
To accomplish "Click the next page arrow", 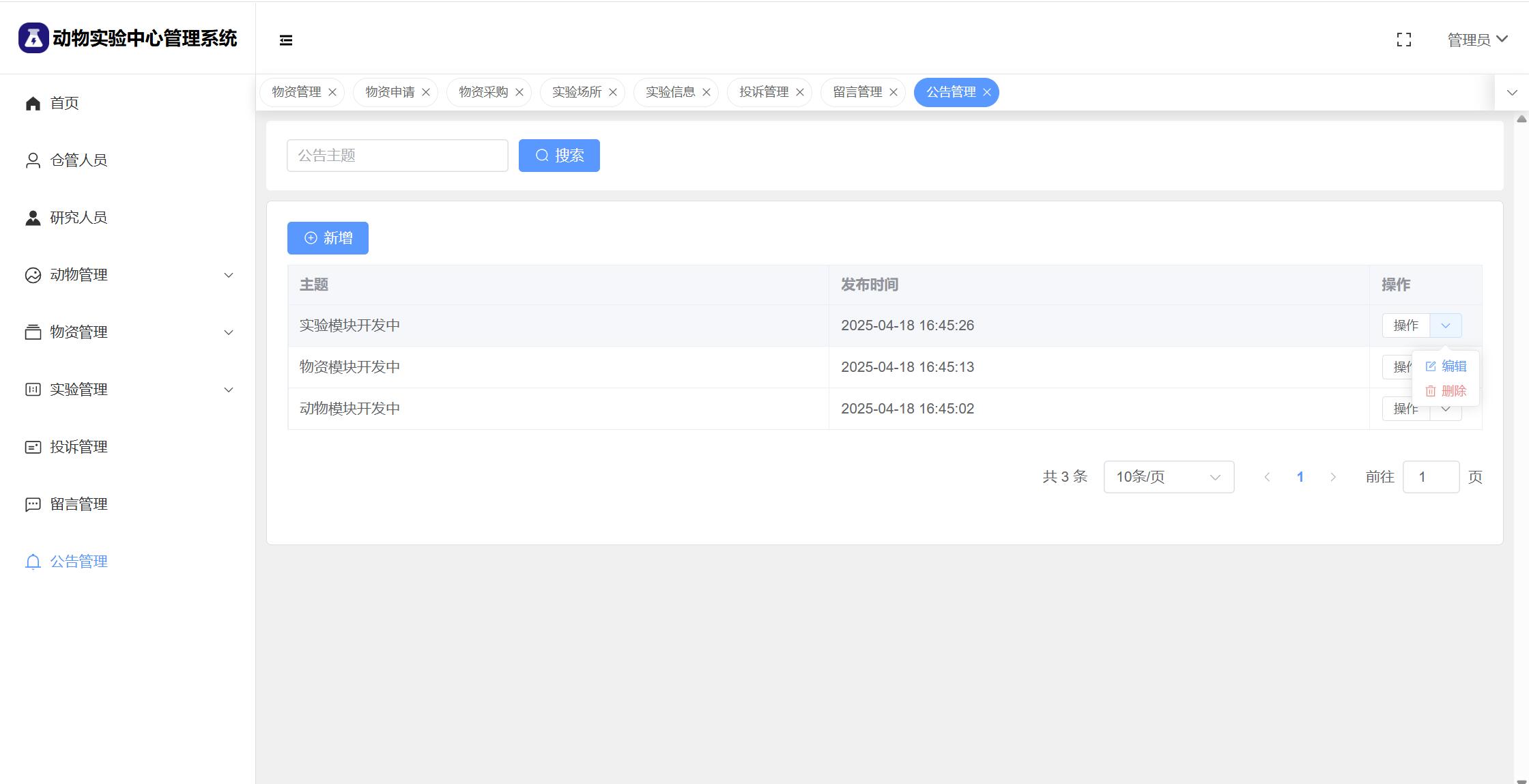I will pyautogui.click(x=1332, y=477).
